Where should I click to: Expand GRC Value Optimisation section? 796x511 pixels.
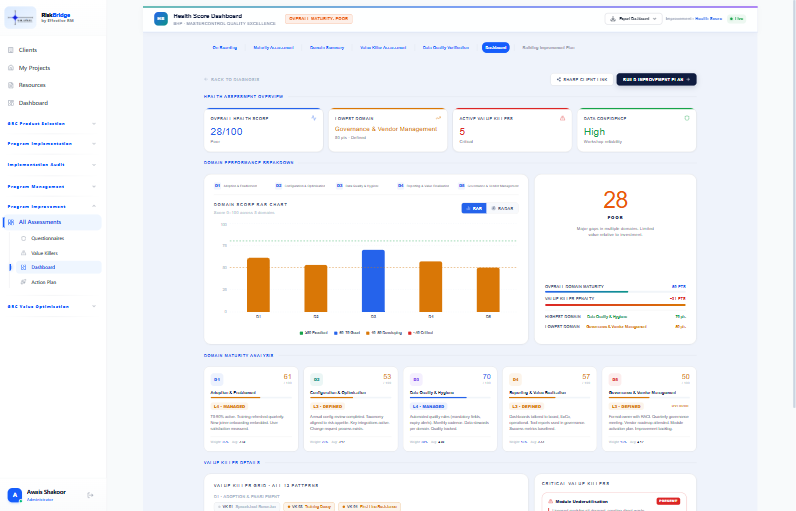(x=53, y=306)
